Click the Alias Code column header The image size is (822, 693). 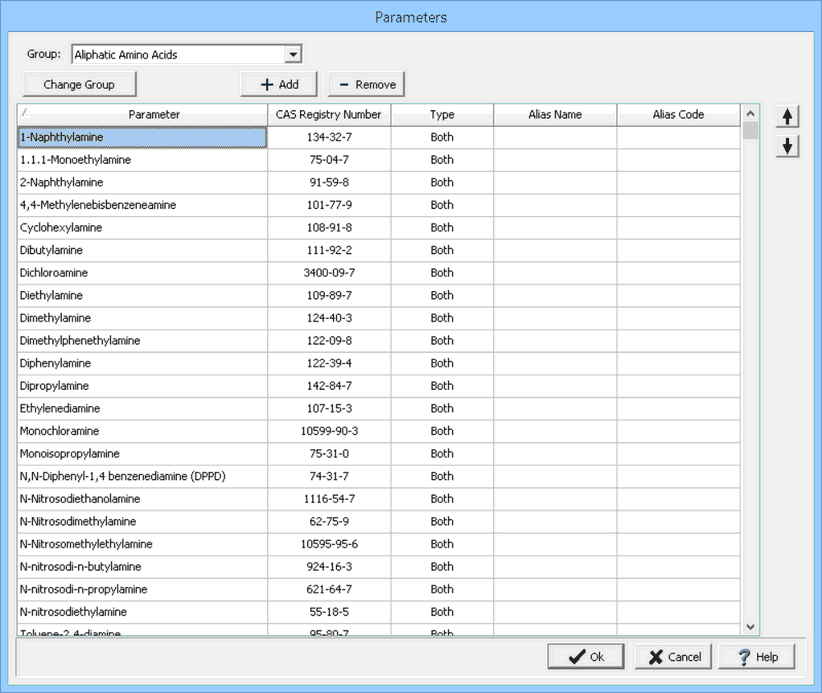(x=678, y=115)
